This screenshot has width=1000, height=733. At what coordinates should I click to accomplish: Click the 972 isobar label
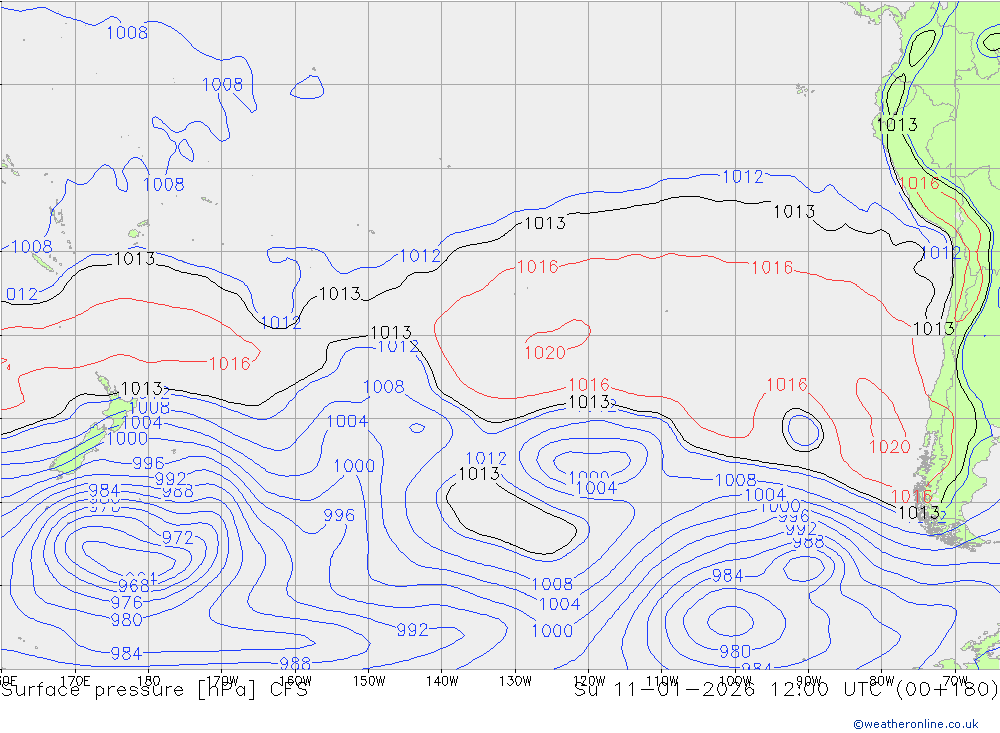[x=177, y=538]
